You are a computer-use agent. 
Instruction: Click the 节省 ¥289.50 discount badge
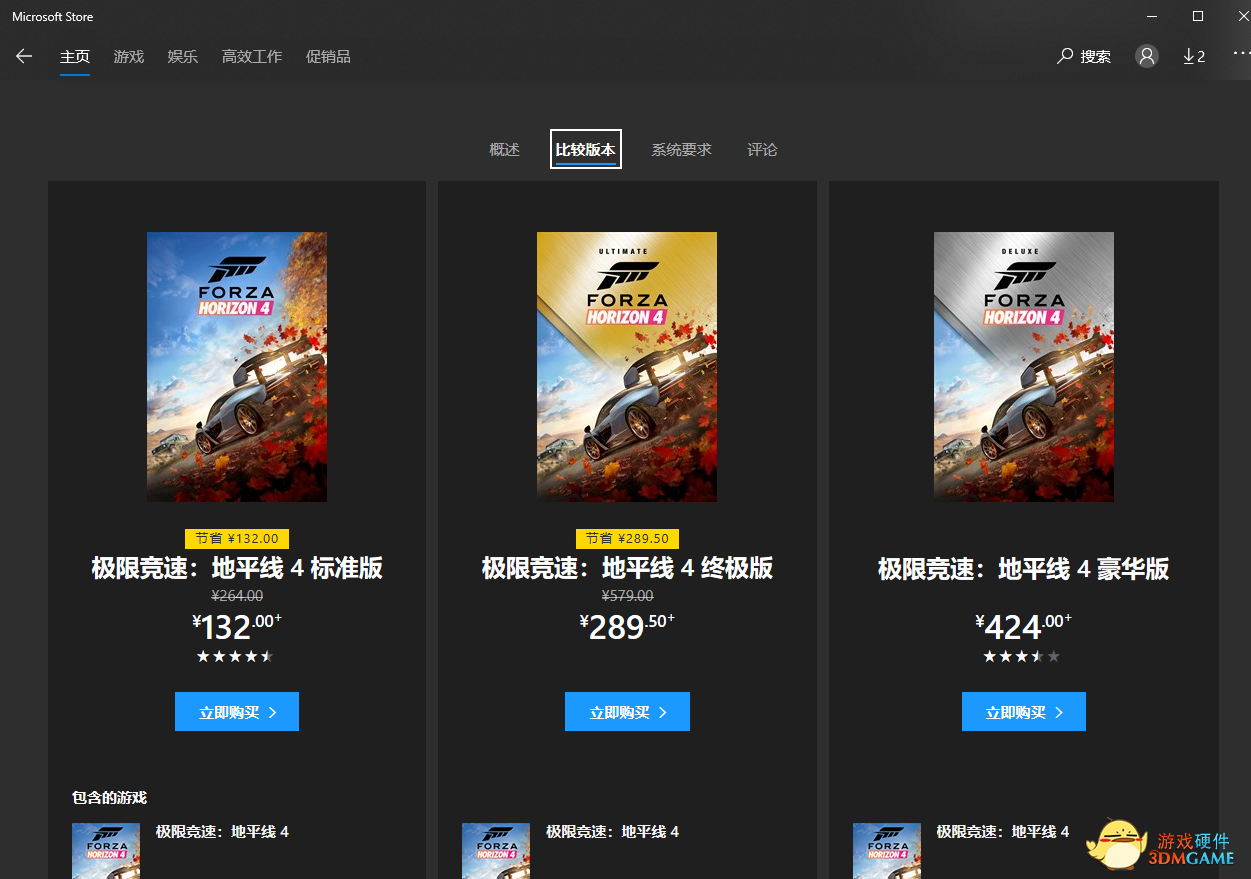627,538
